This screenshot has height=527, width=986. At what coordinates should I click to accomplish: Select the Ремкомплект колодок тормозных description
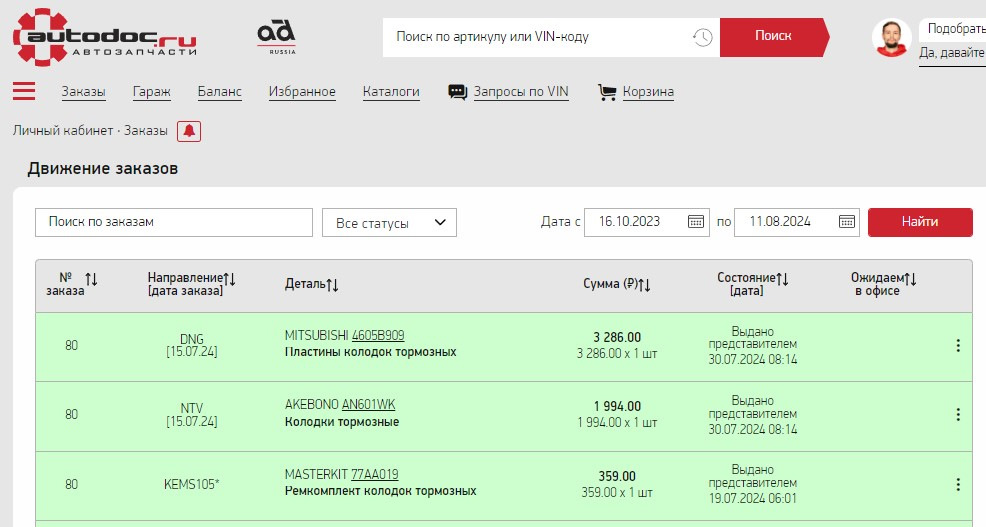point(380,491)
